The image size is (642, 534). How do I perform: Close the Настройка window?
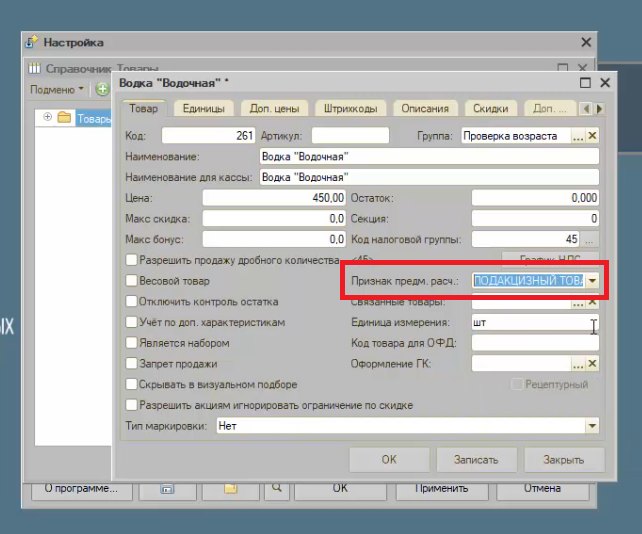(586, 42)
